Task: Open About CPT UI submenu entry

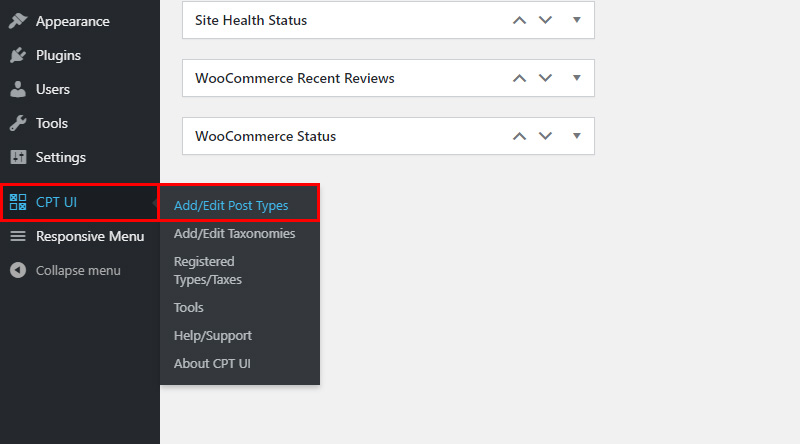Action: (212, 363)
